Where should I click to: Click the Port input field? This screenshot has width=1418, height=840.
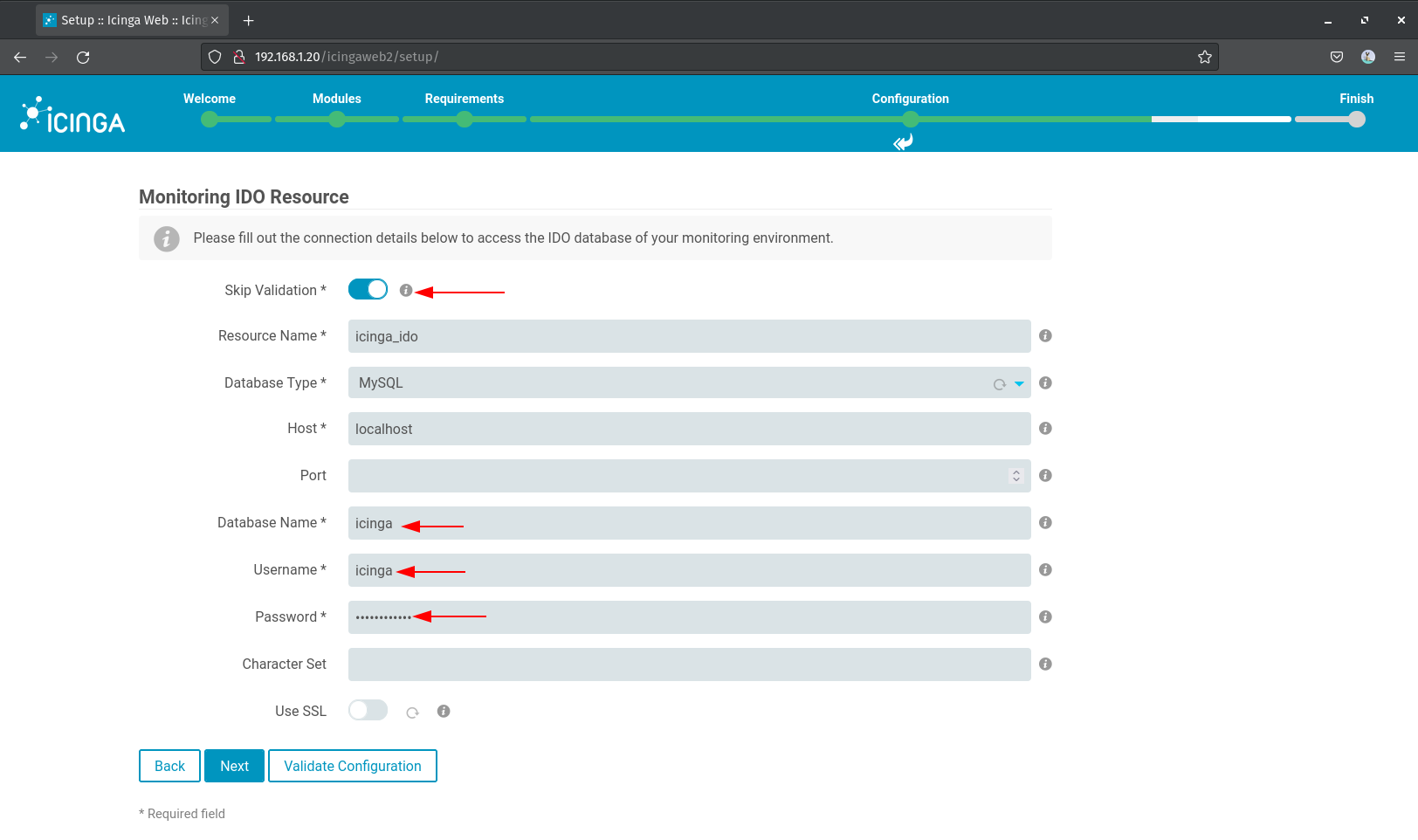689,476
